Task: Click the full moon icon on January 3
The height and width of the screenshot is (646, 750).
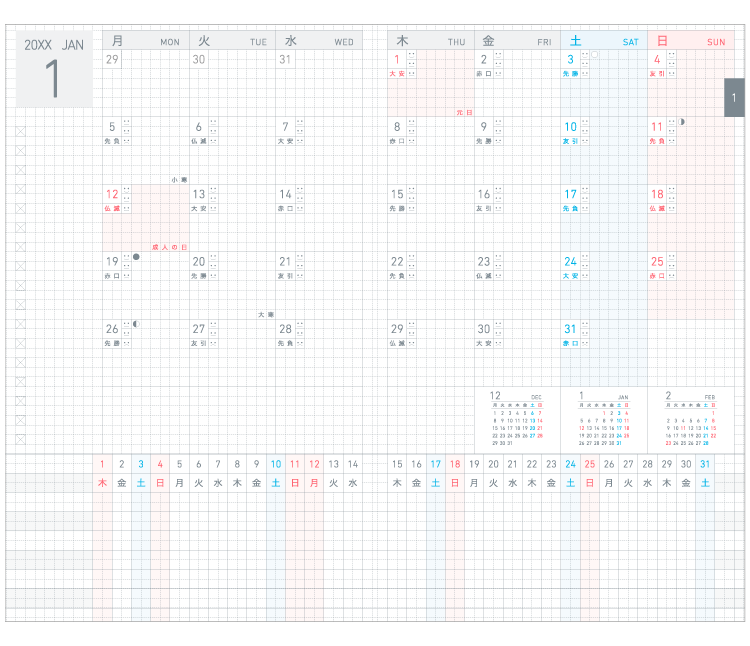Action: pyautogui.click(x=595, y=55)
